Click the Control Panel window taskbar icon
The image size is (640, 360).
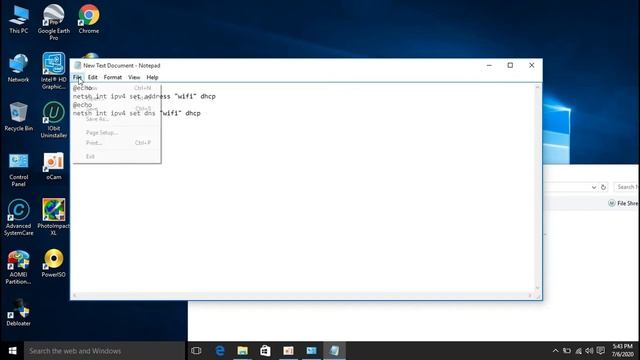pyautogui.click(x=311, y=351)
